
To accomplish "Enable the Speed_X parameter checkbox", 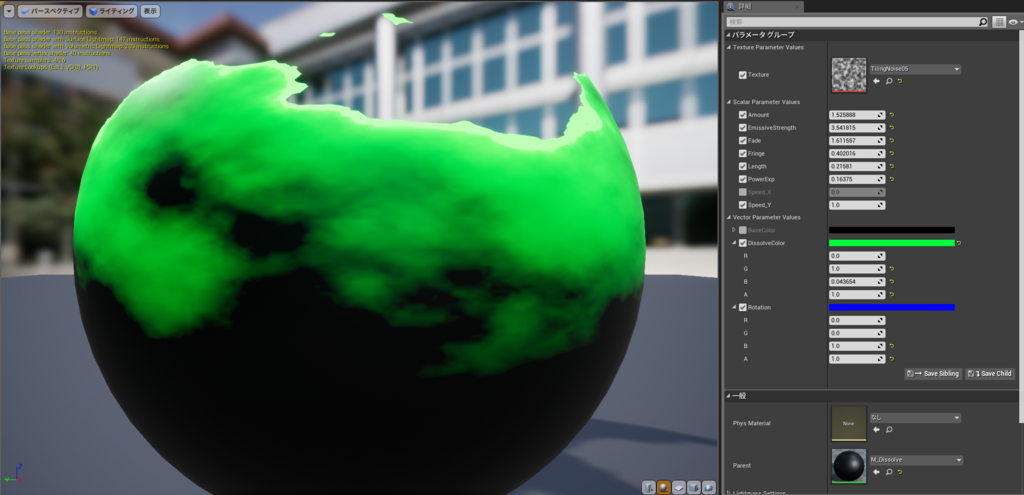I will point(743,192).
